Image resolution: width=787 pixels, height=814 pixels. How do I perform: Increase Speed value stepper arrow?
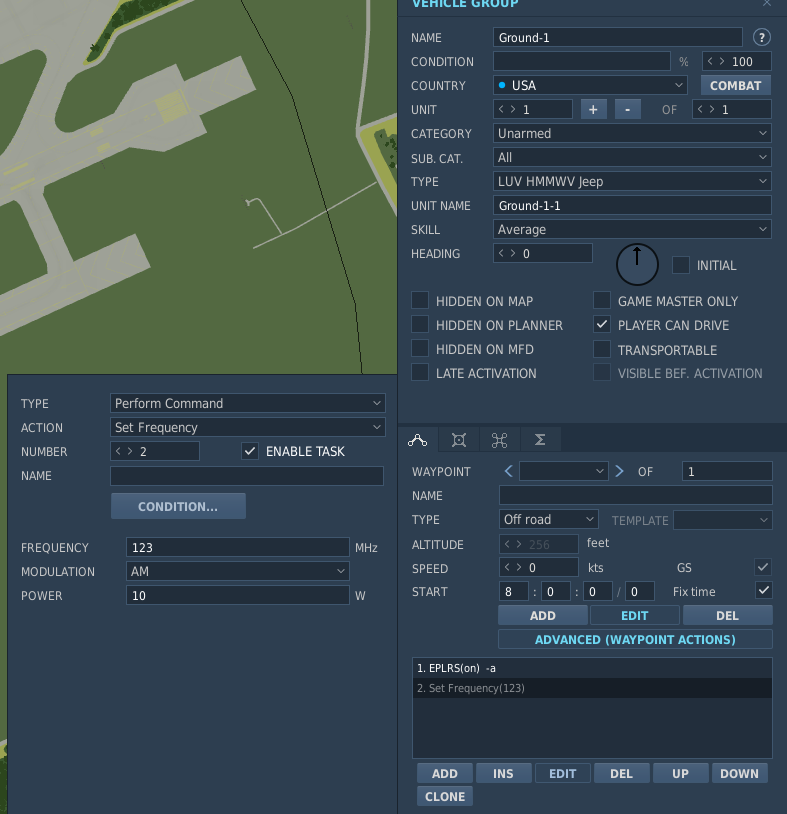tap(519, 567)
